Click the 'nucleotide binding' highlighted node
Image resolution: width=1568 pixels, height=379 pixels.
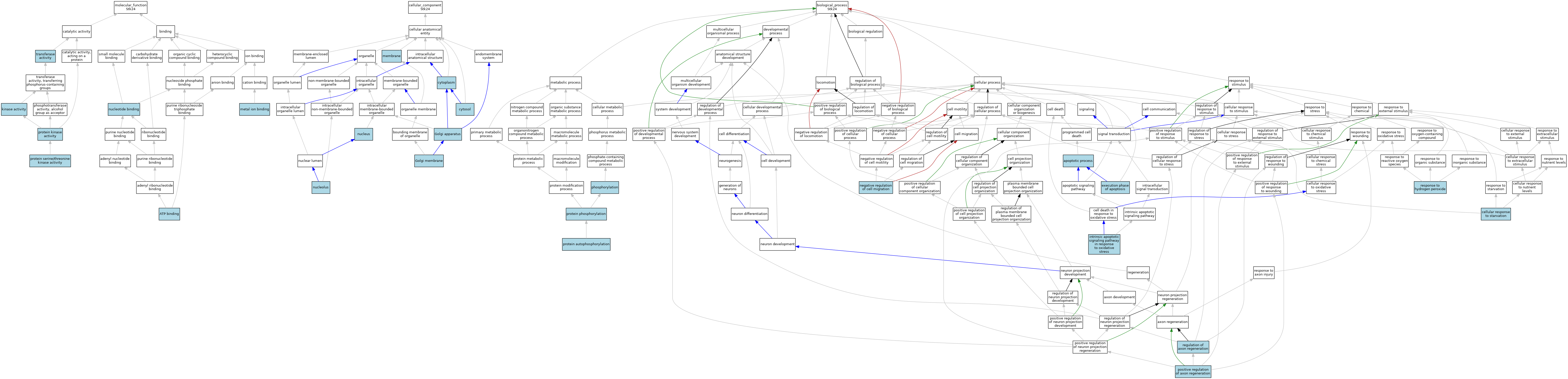[x=124, y=110]
